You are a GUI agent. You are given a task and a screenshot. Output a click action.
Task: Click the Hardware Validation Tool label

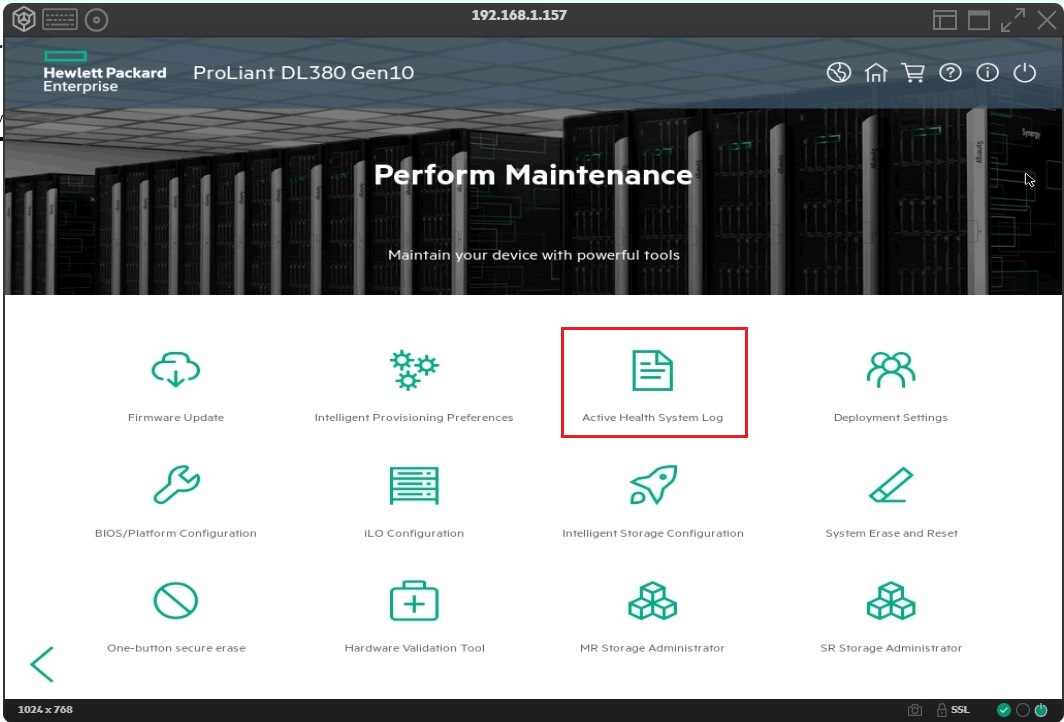point(415,648)
